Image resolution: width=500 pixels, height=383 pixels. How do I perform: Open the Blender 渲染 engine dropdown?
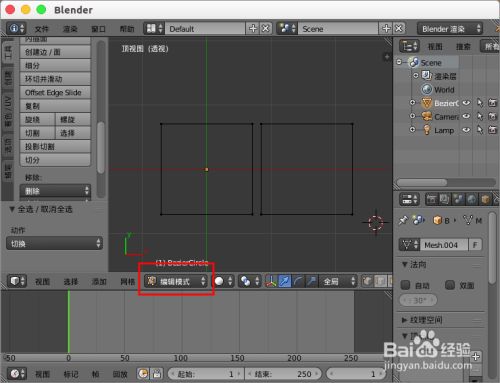click(450, 29)
